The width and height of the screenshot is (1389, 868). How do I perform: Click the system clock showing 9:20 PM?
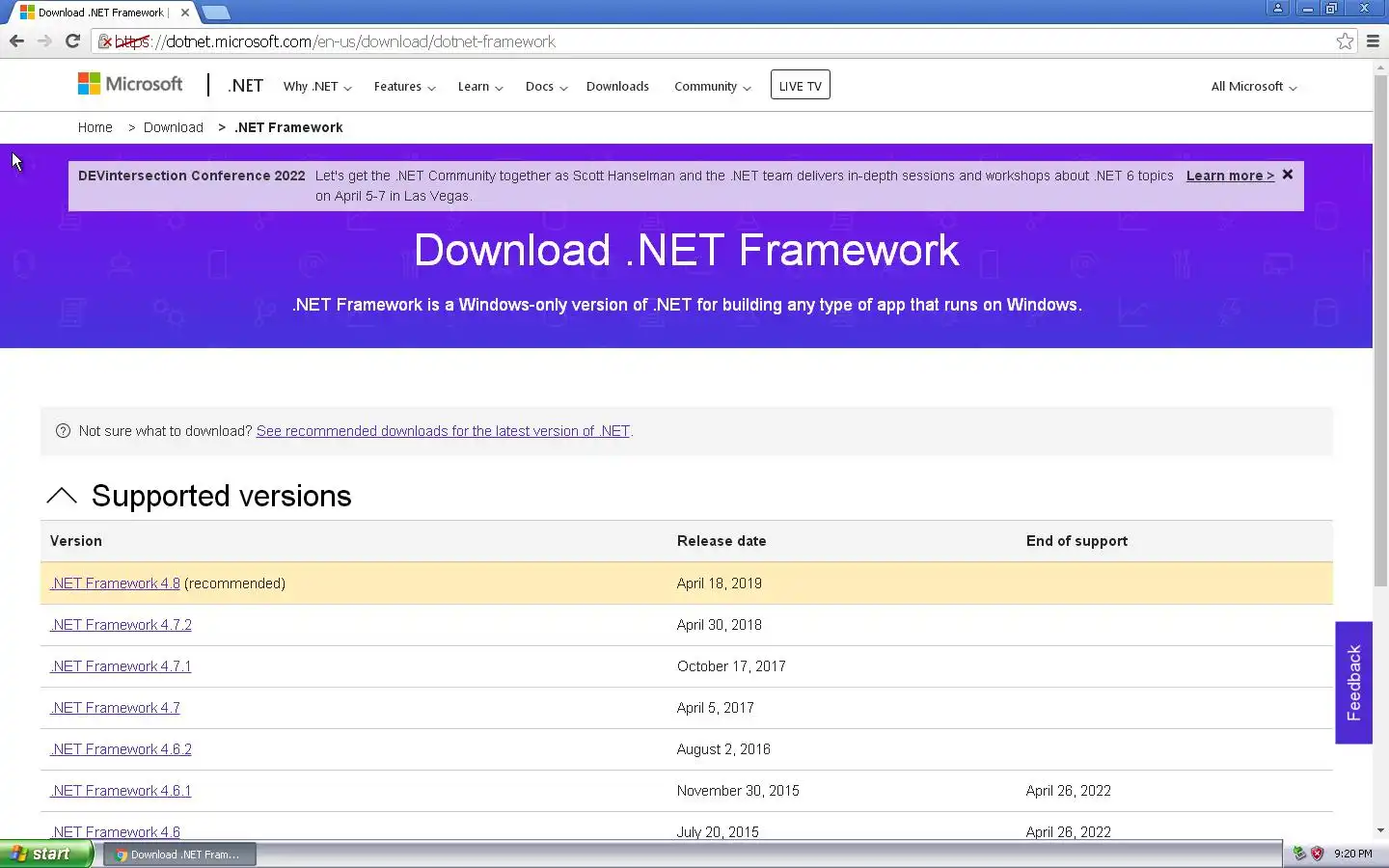point(1353,854)
